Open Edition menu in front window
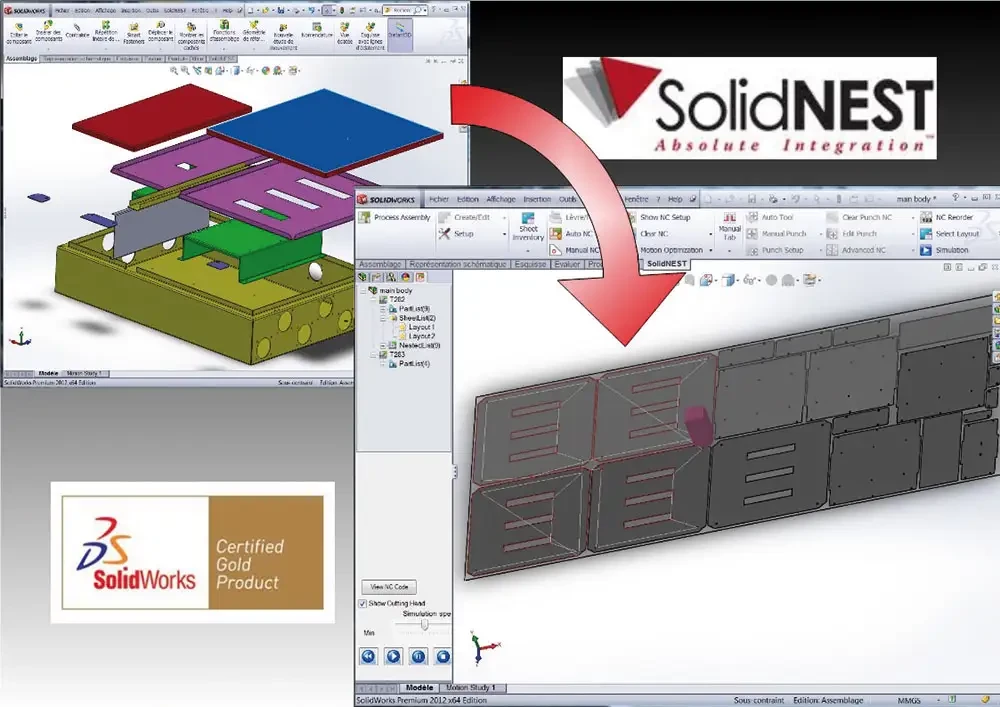 pos(467,199)
